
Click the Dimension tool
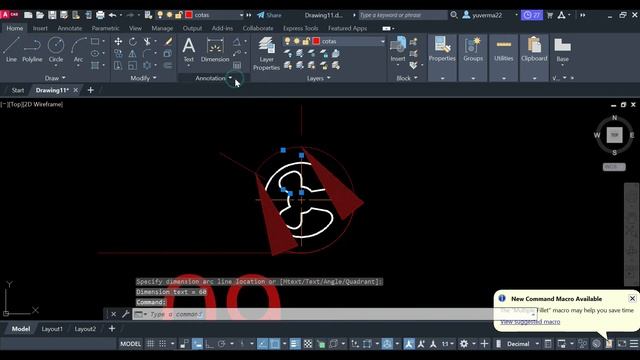coord(215,50)
